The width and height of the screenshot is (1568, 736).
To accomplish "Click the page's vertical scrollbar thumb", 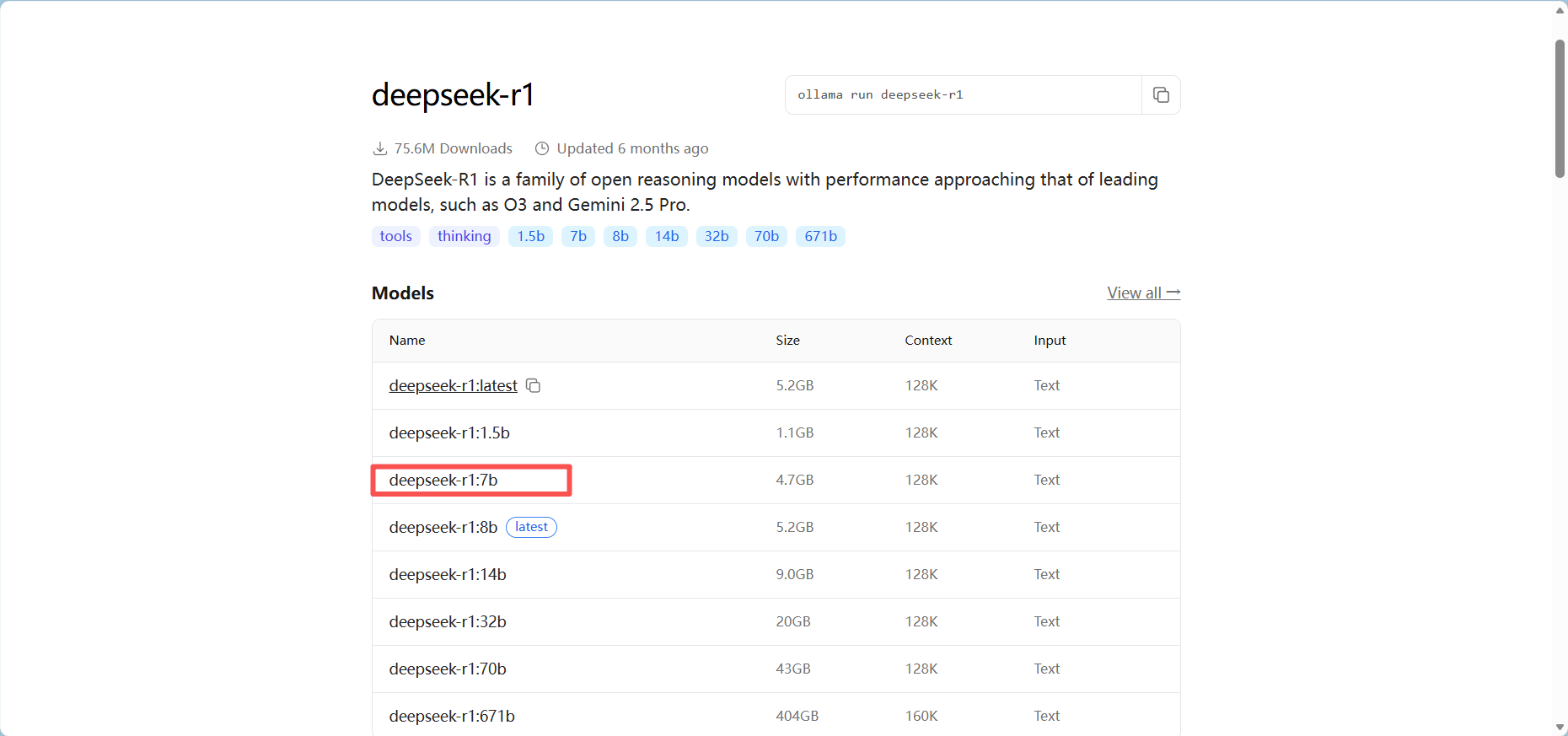I will tap(1560, 108).
